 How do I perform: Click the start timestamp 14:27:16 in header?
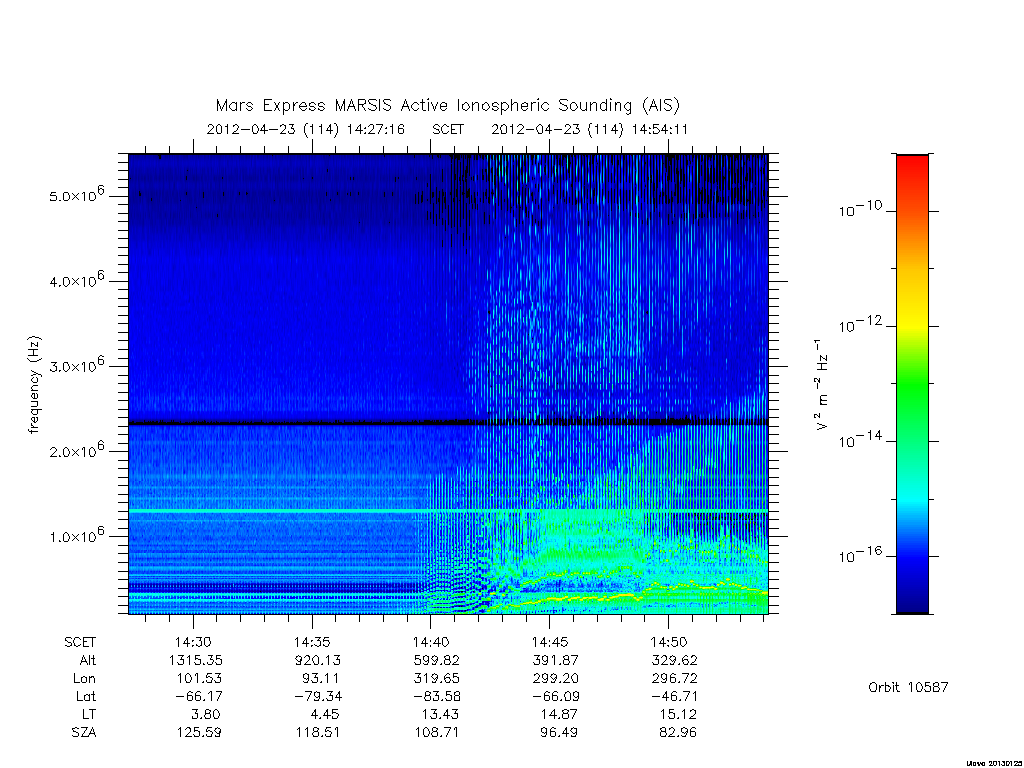376,129
